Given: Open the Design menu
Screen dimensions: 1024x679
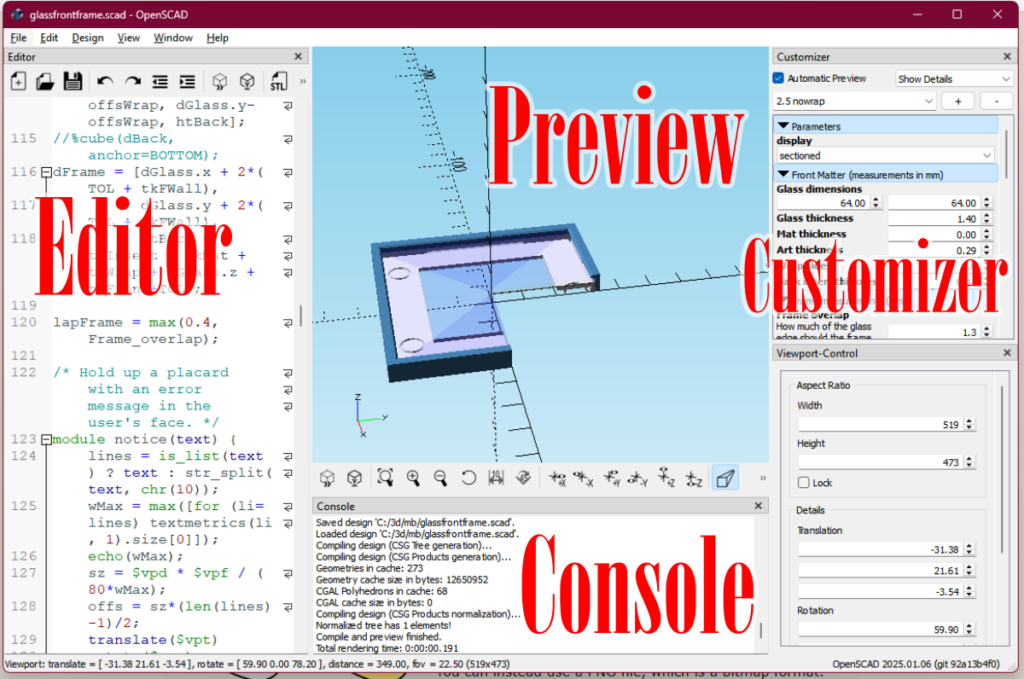Looking at the screenshot, I should pos(87,38).
